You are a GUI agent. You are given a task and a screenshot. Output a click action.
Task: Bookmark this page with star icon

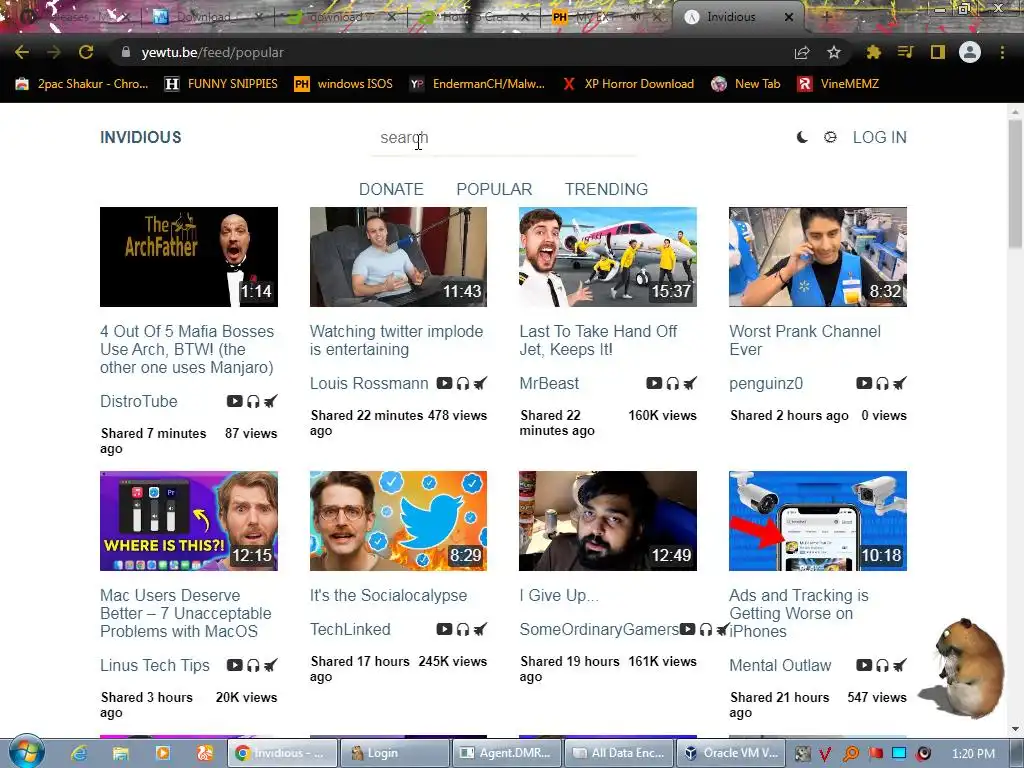[x=833, y=52]
